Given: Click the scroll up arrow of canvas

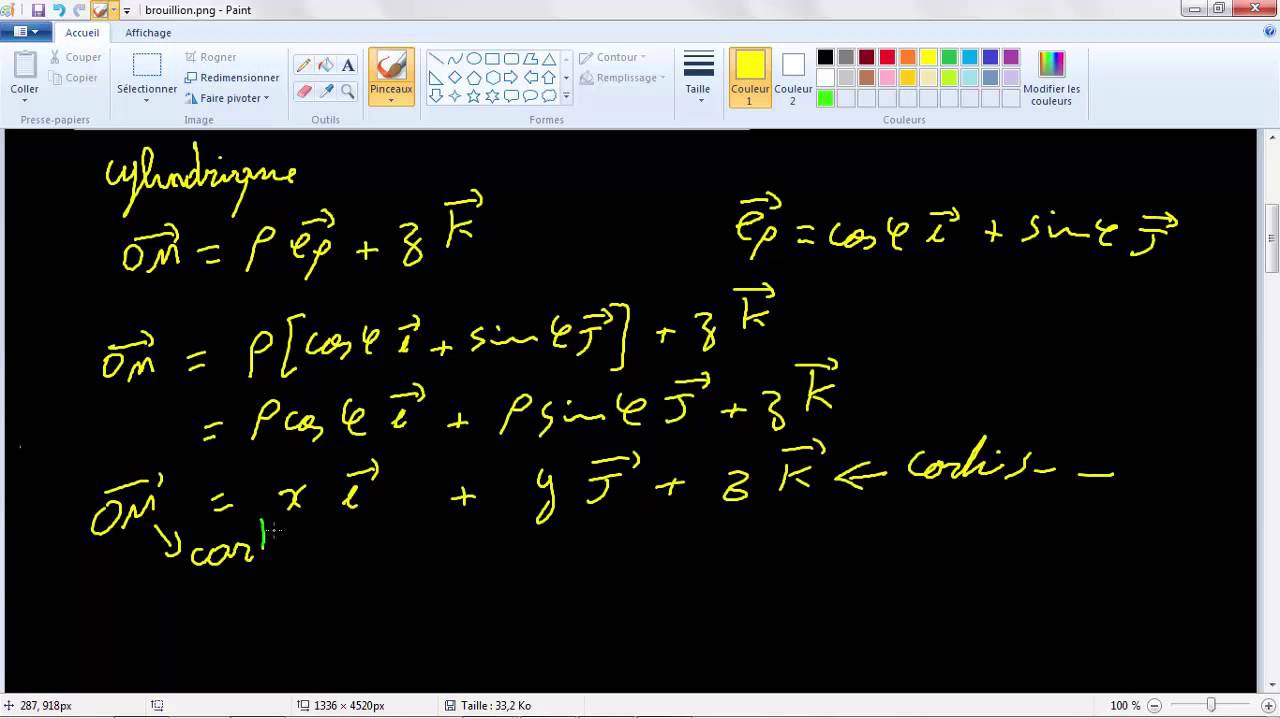Looking at the screenshot, I should tap(1272, 136).
